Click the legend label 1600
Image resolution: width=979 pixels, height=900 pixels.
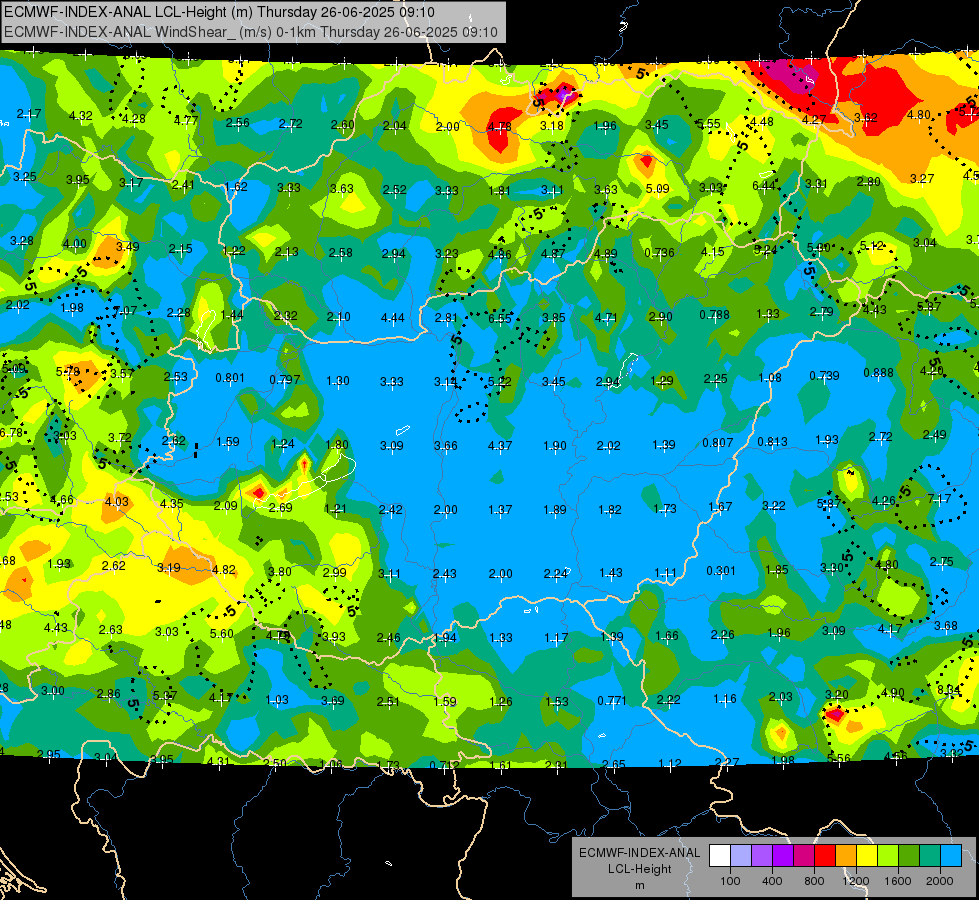click(898, 881)
